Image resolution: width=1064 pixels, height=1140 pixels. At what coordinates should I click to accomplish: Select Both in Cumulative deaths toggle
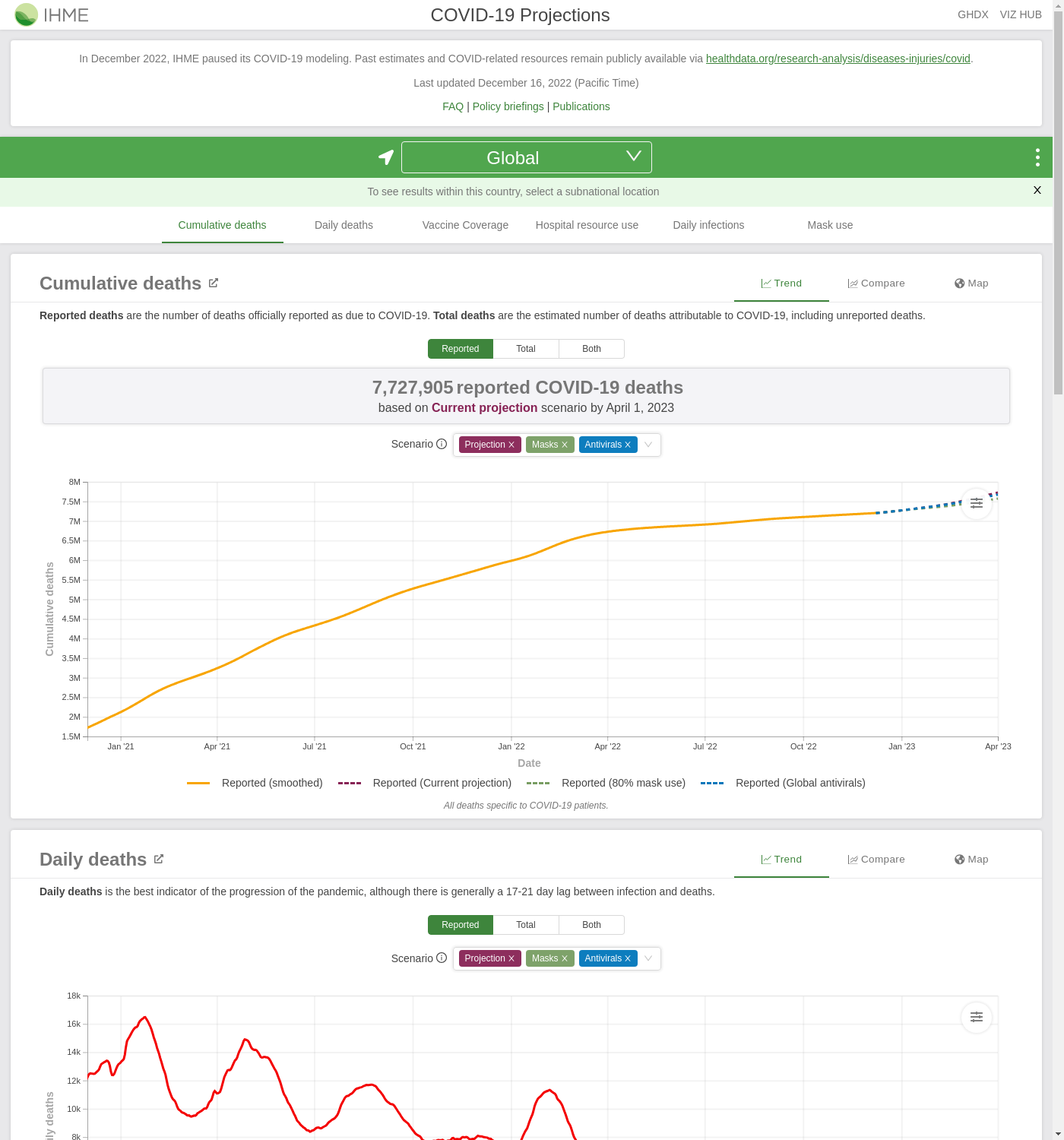pyautogui.click(x=591, y=349)
